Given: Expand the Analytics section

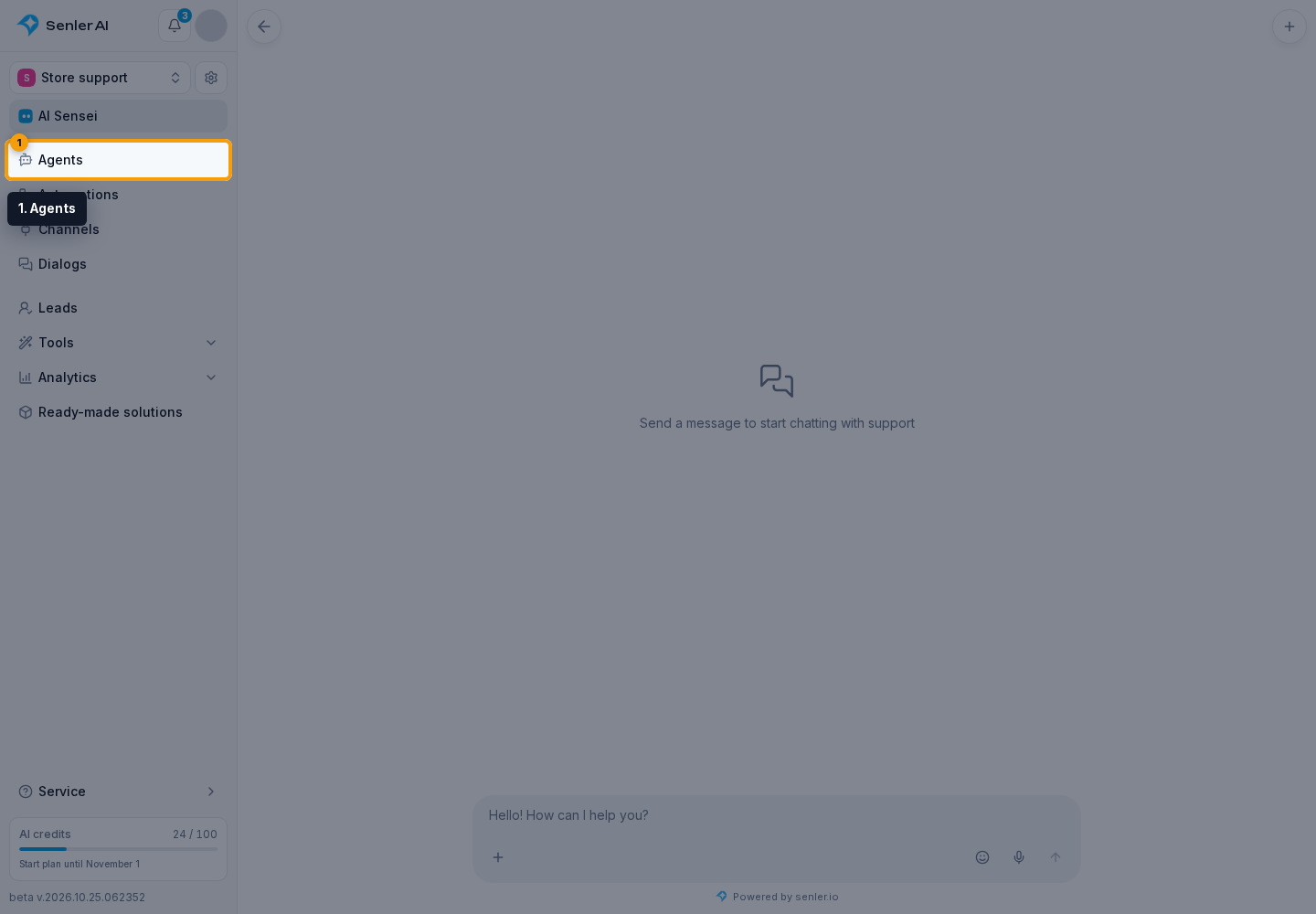Looking at the screenshot, I should pos(119,377).
